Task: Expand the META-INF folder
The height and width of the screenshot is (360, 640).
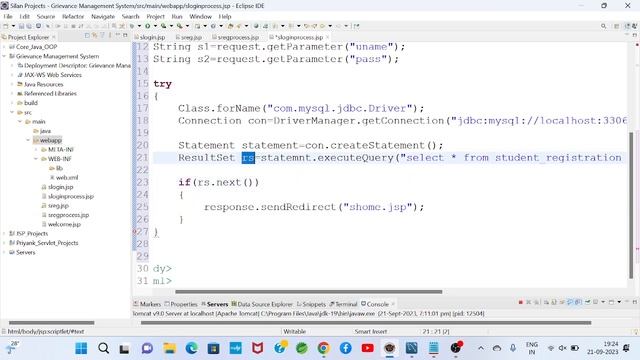Action: pyautogui.click(x=36, y=149)
